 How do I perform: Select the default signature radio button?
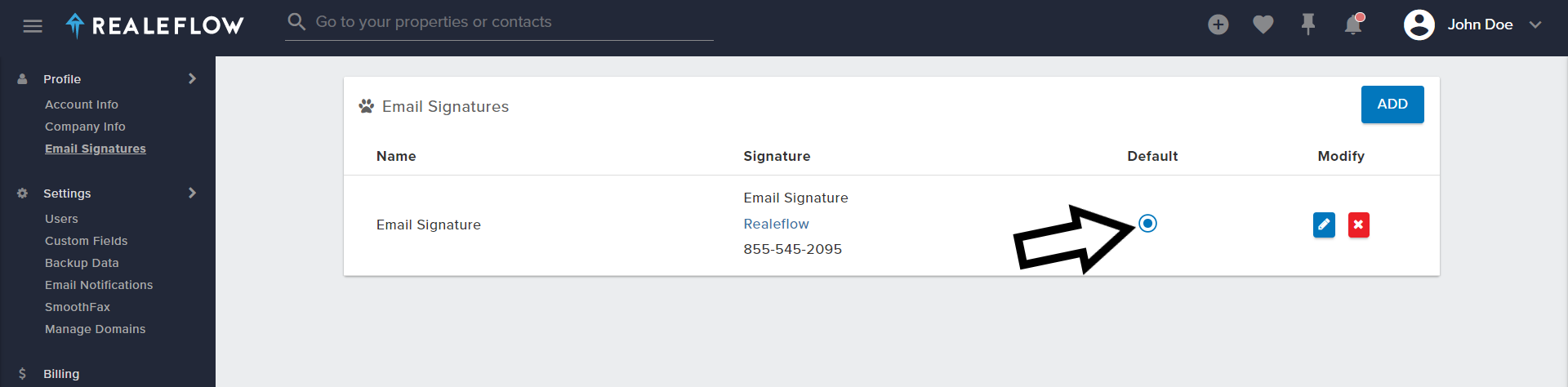(x=1147, y=223)
